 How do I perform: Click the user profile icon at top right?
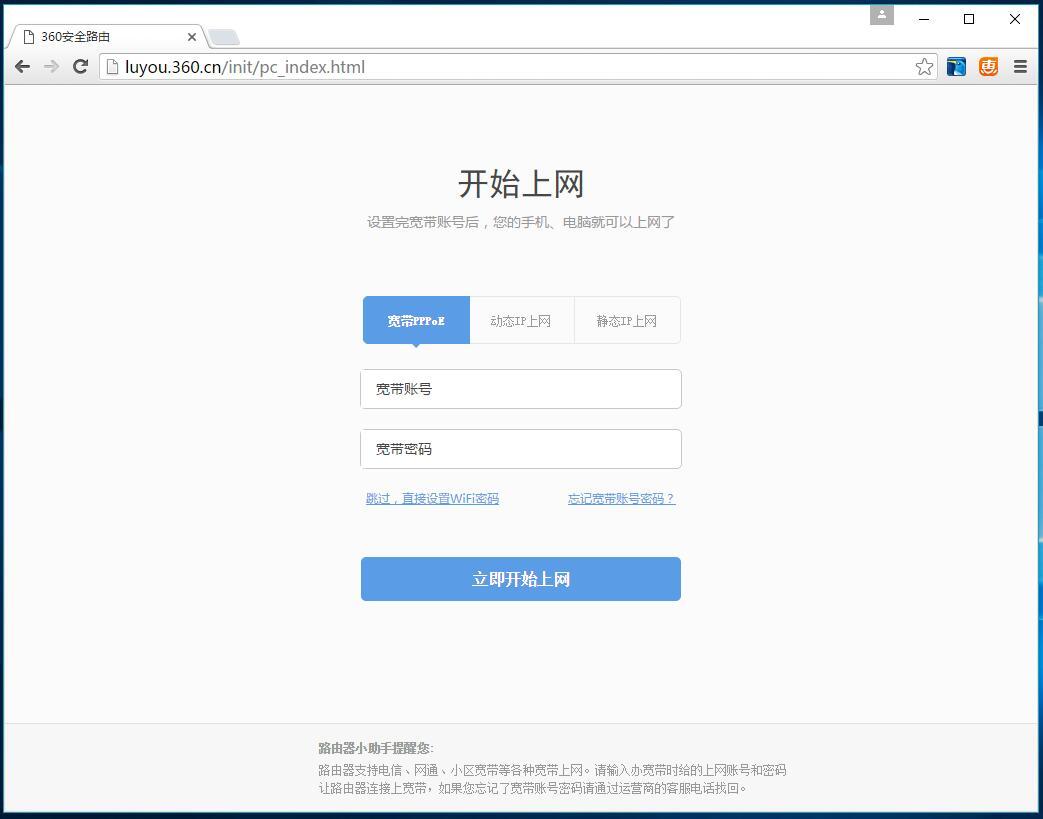click(881, 14)
